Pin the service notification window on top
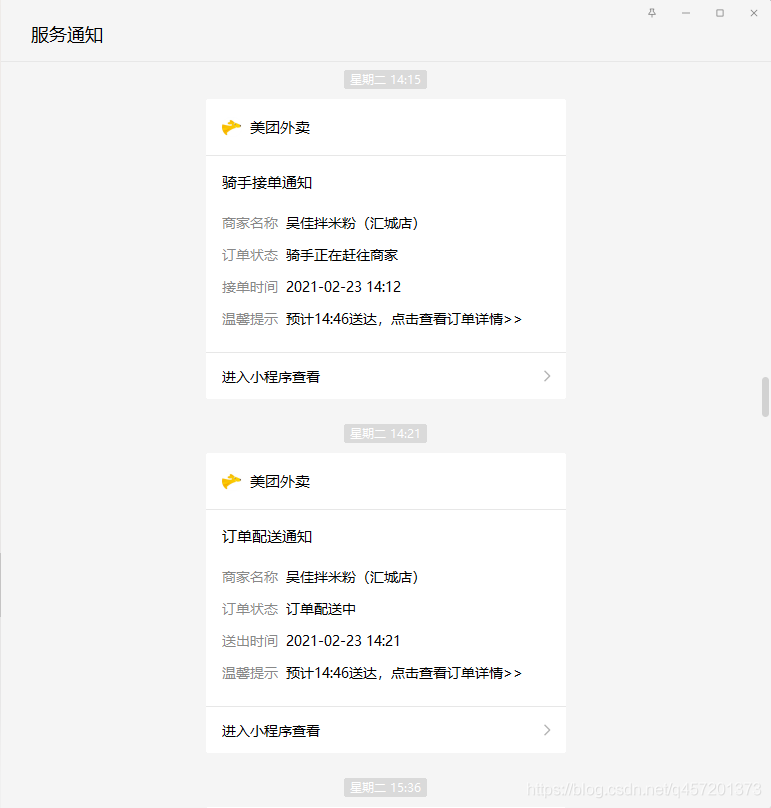 tap(652, 13)
